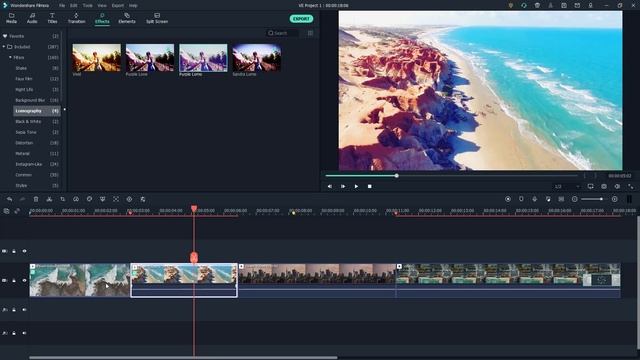Click the Delete trash icon

pos(36,199)
